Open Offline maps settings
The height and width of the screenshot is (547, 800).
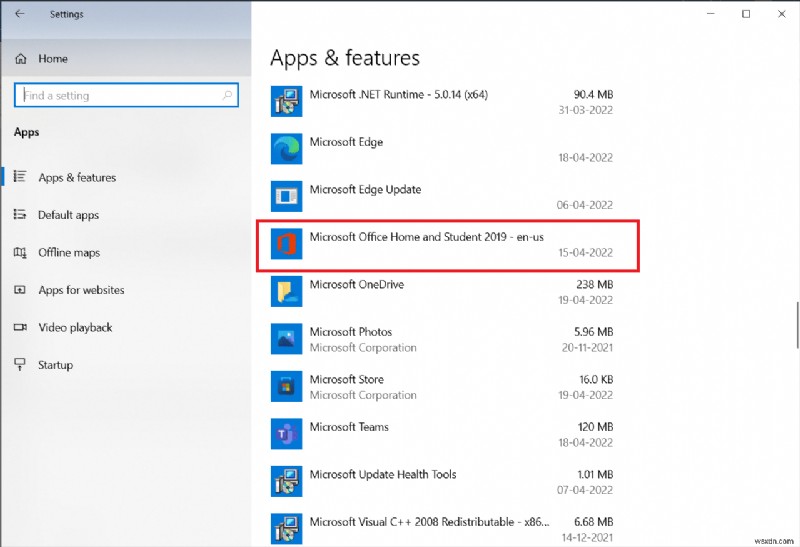pyautogui.click(x=126, y=252)
